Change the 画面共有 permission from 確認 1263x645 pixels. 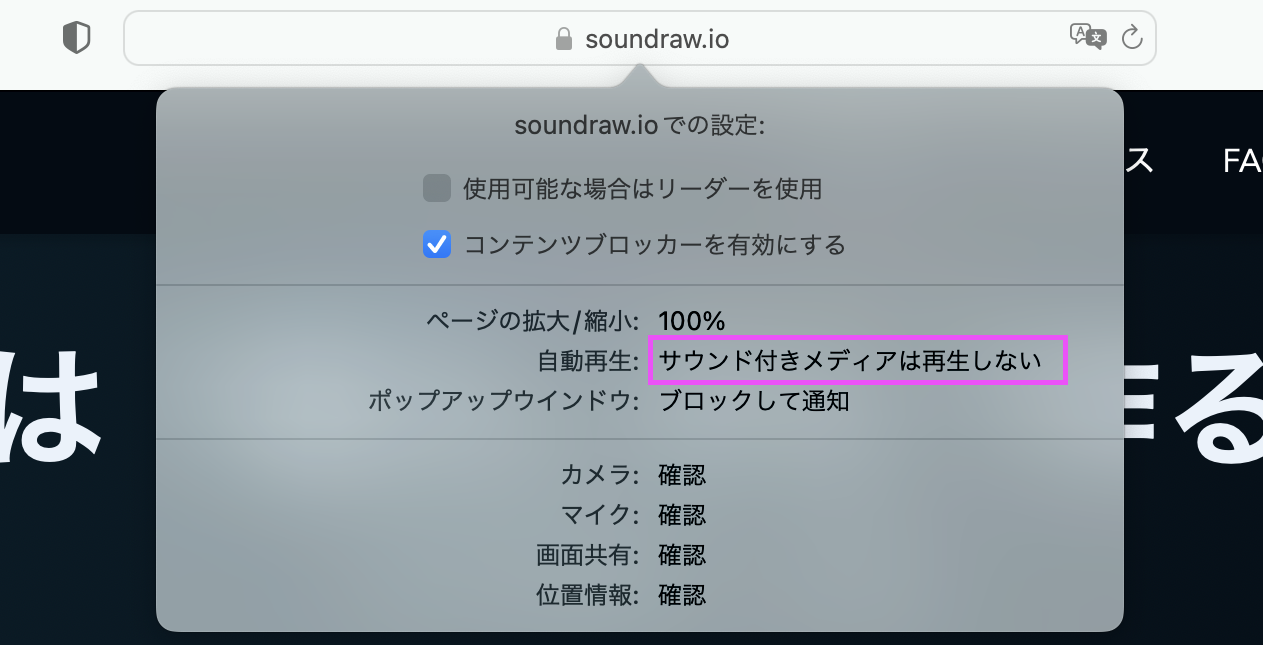(x=682, y=555)
